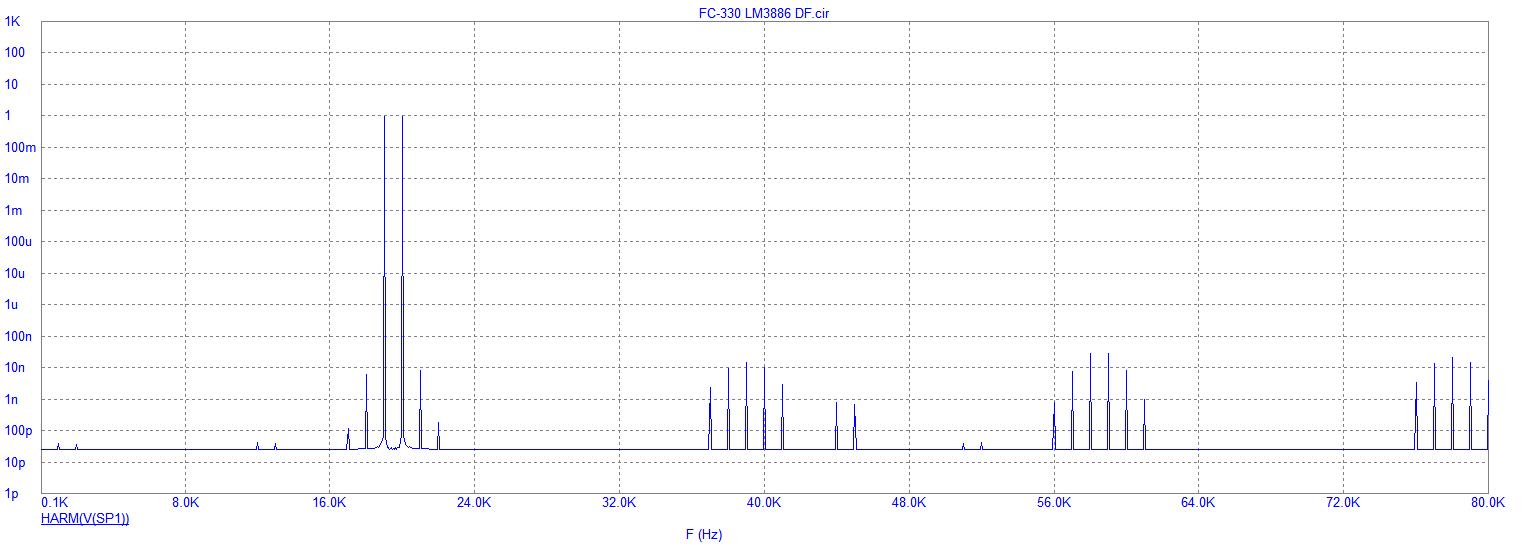Click the 100m vertical axis label
The width and height of the screenshot is (1523, 555).
tap(21, 147)
